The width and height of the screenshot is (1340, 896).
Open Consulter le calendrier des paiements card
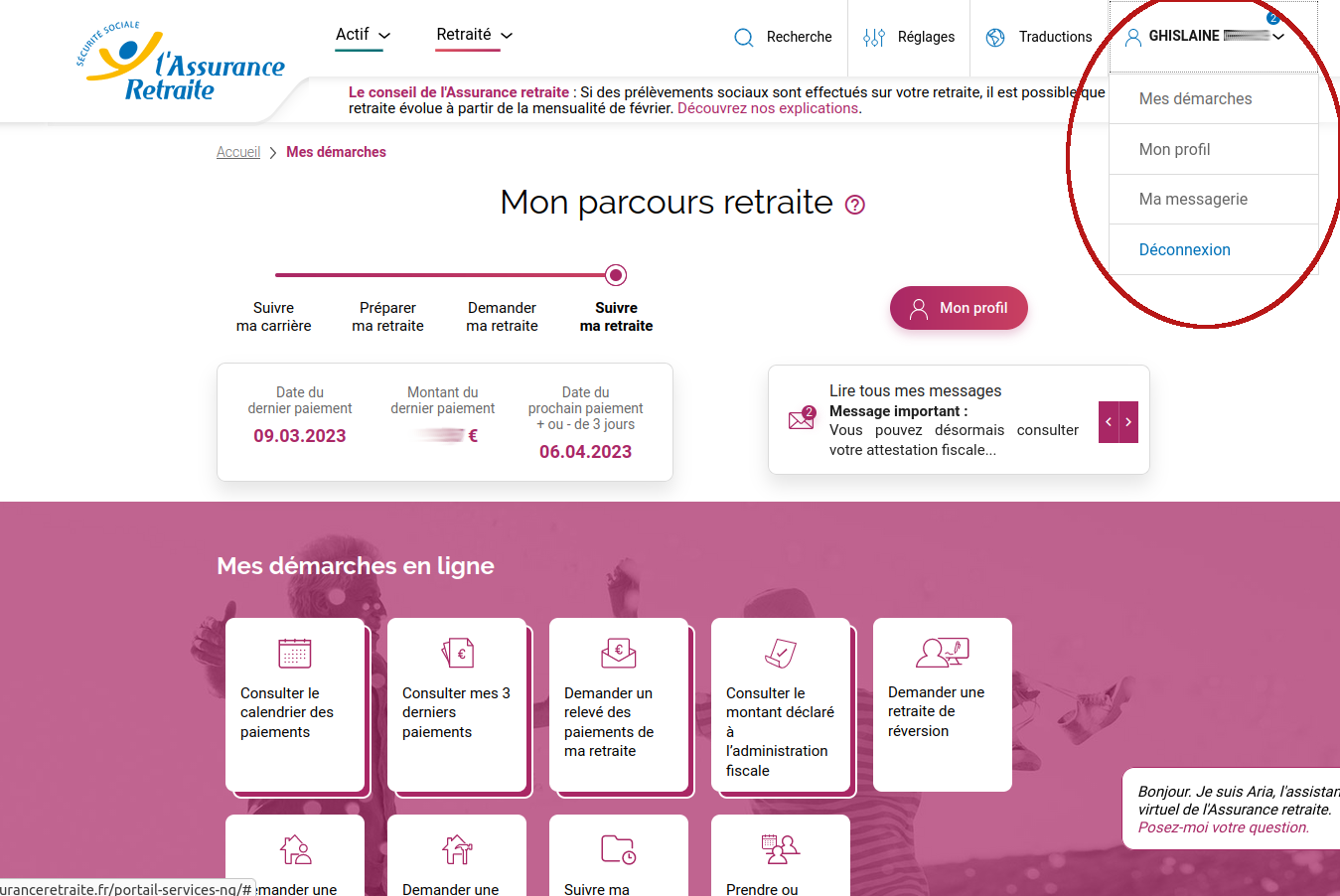coord(295,704)
